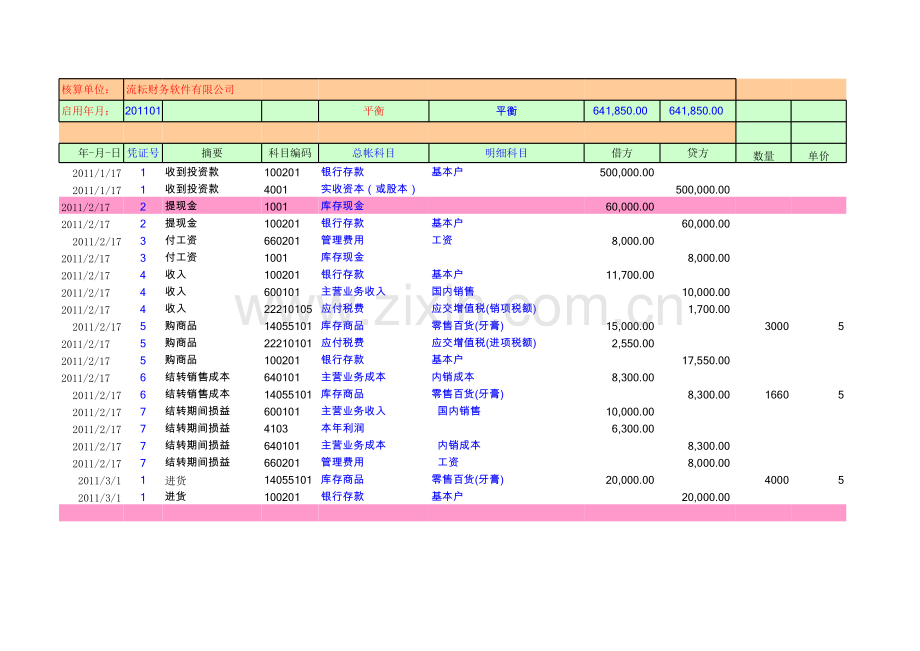Select the 核算单位 label cell
Image resolution: width=920 pixels, height=651 pixels.
tap(88, 87)
